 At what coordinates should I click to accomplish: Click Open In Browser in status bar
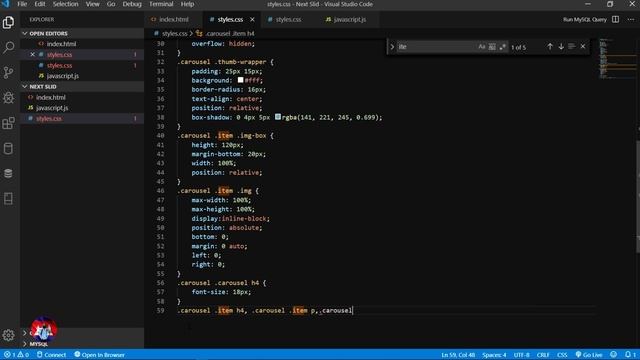(x=99, y=355)
